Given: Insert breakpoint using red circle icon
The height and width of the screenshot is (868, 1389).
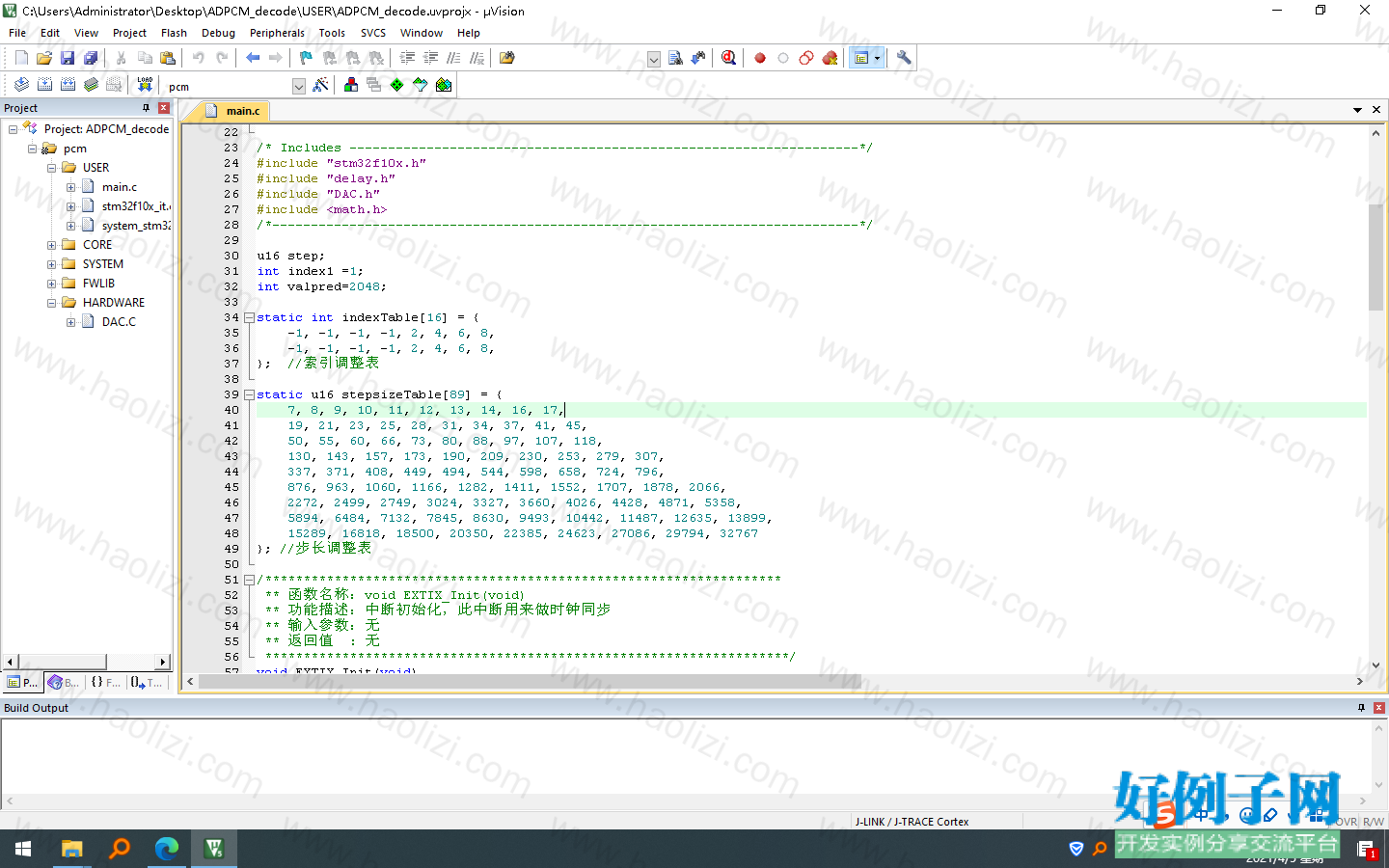Looking at the screenshot, I should [x=760, y=58].
